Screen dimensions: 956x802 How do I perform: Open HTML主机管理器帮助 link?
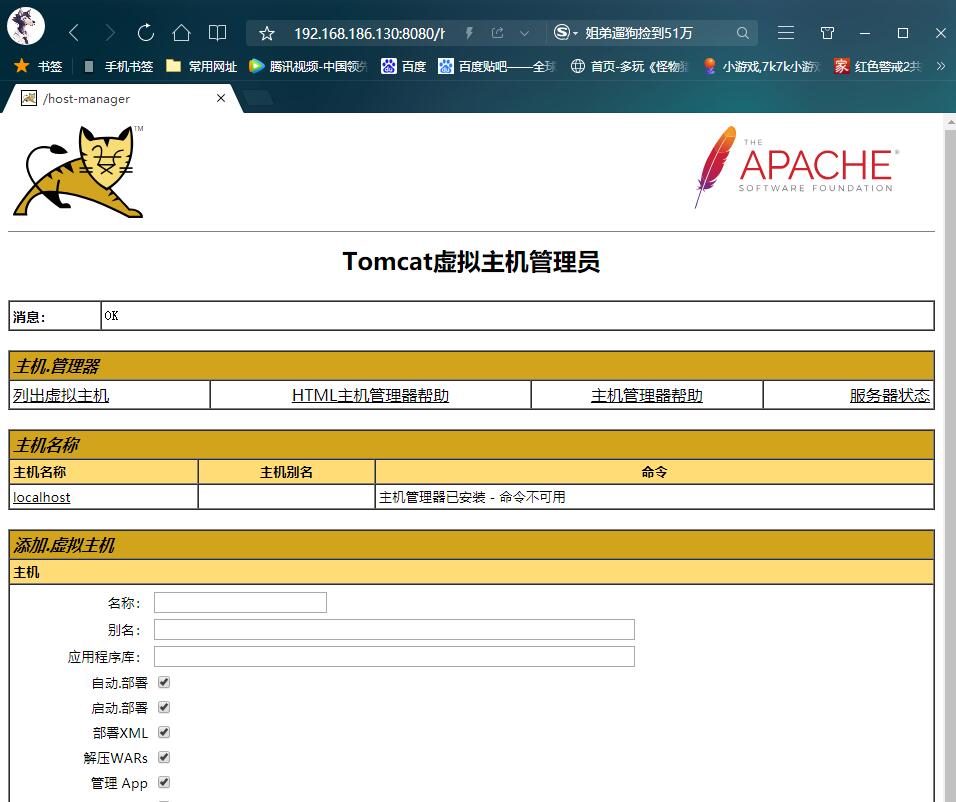pos(370,395)
